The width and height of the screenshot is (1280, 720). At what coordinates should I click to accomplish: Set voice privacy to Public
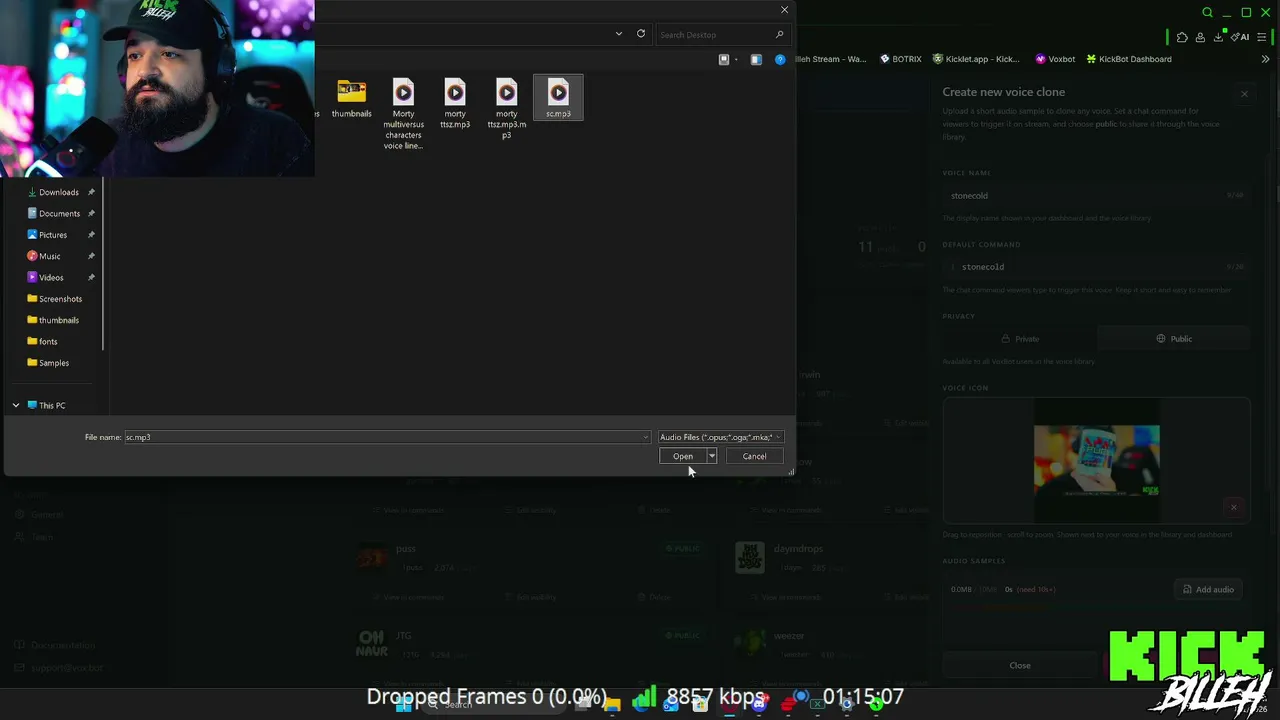tap(1174, 339)
